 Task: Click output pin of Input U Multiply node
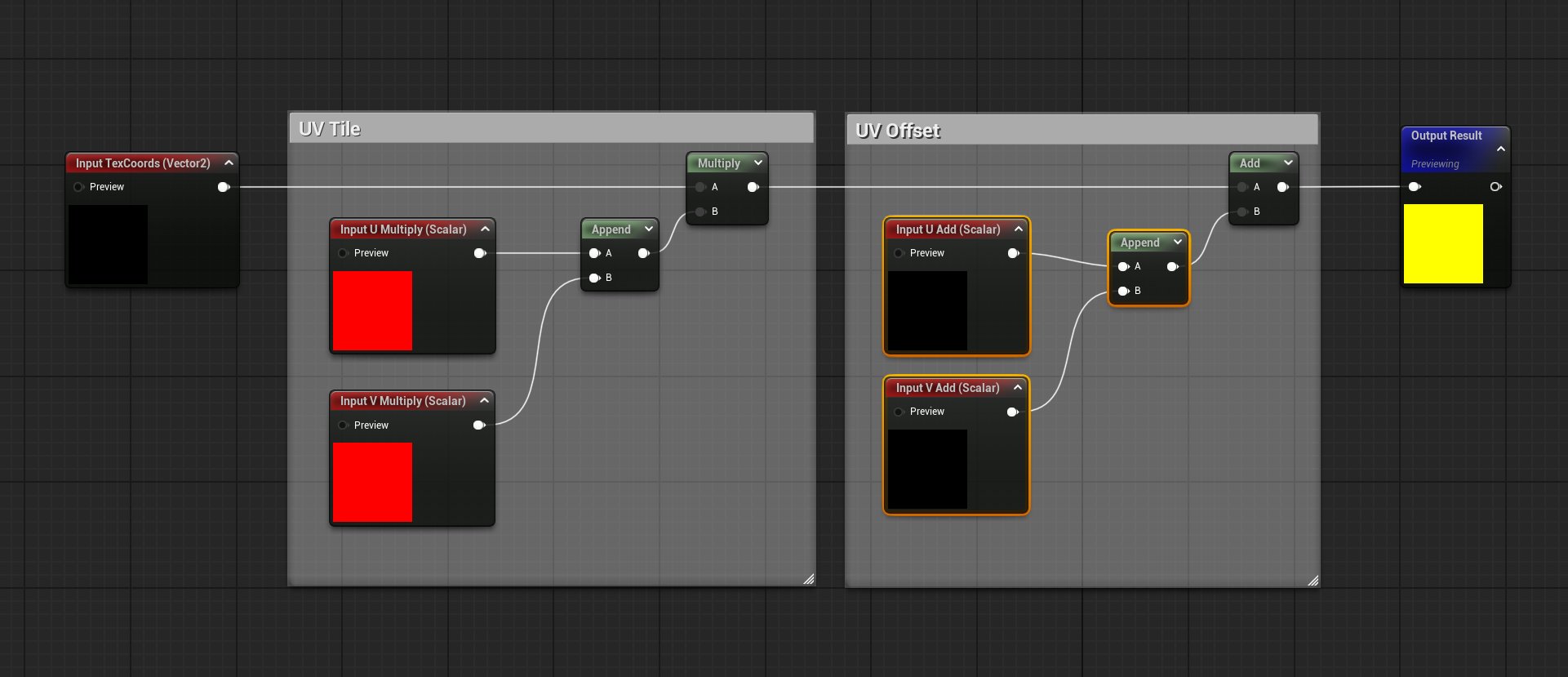pyautogui.click(x=480, y=253)
